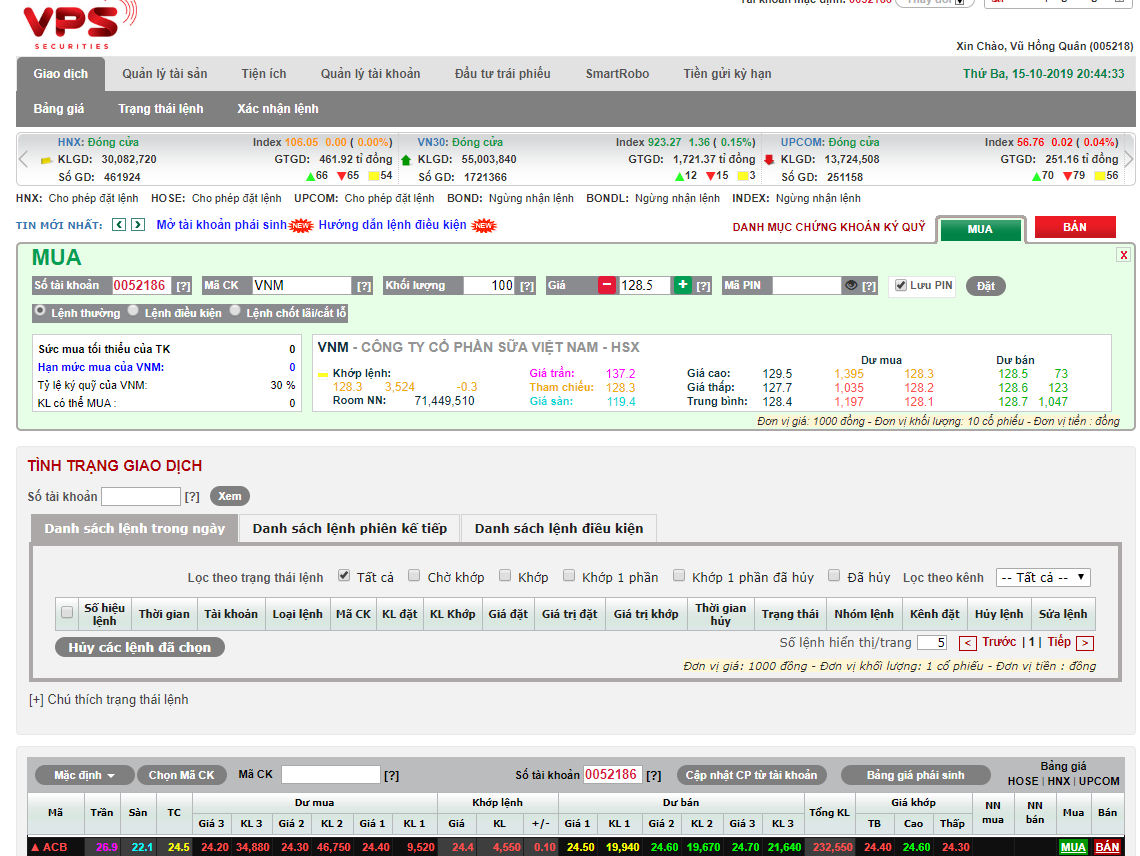Open the Mặc định dropdown

(84, 775)
